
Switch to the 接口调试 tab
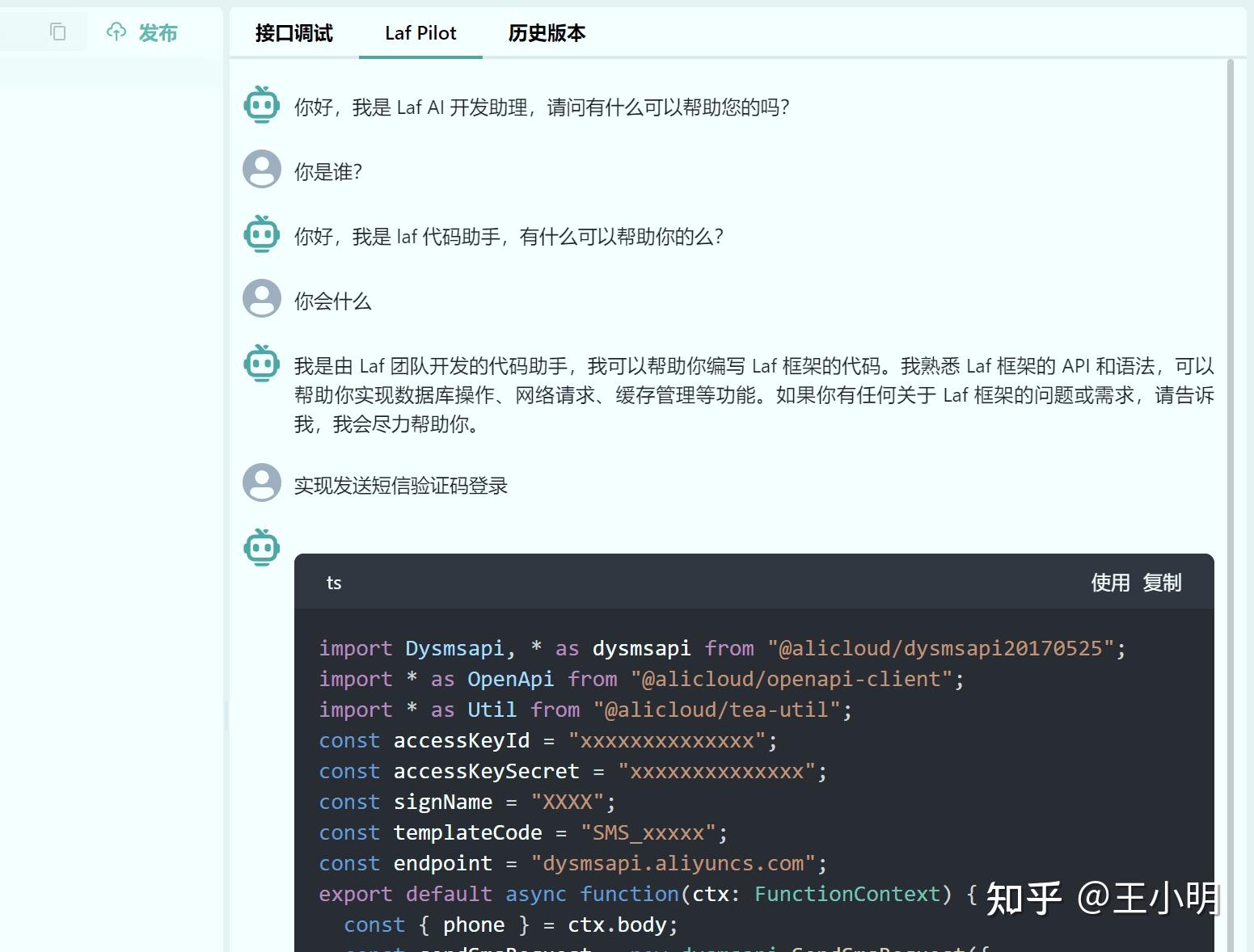293,34
